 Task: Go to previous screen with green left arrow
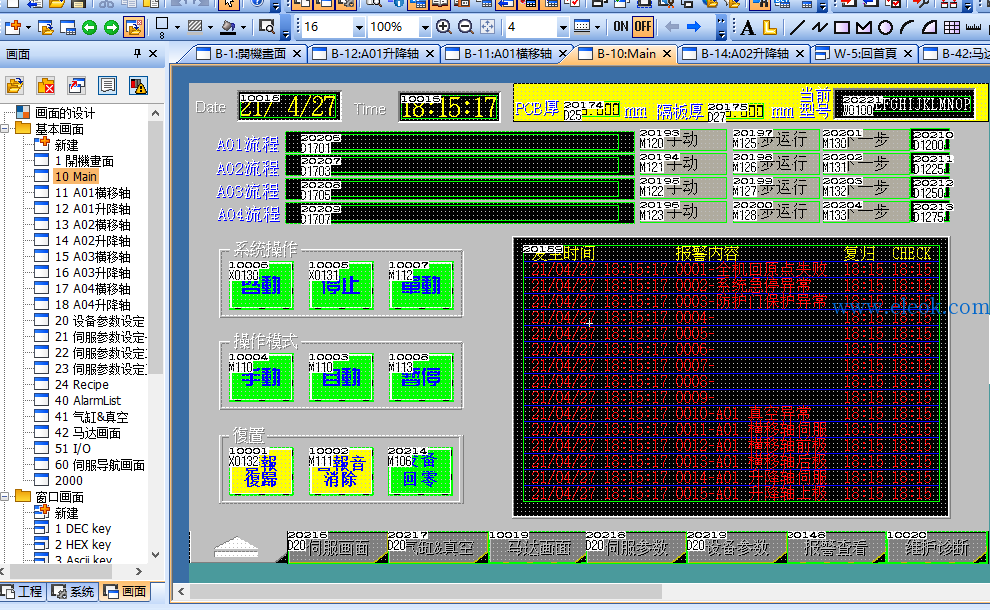coord(90,27)
